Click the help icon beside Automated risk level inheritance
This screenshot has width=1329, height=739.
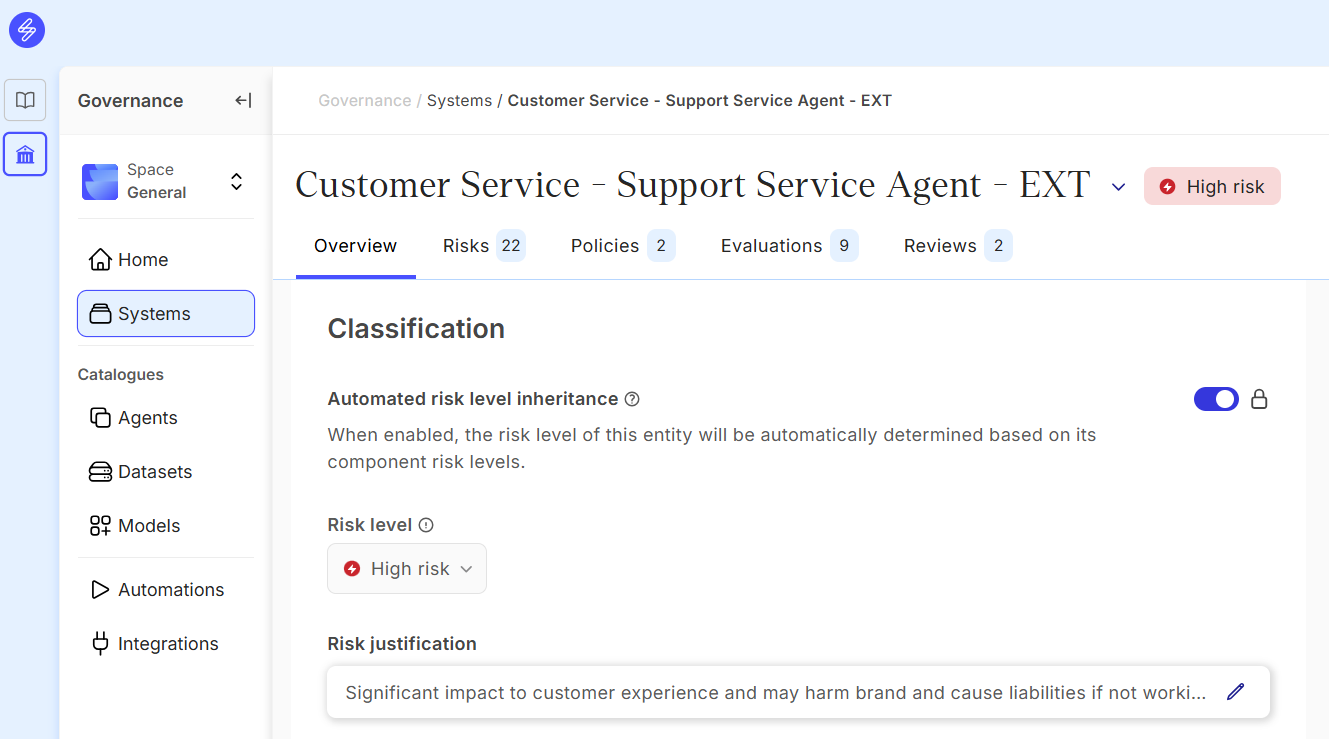click(x=632, y=399)
